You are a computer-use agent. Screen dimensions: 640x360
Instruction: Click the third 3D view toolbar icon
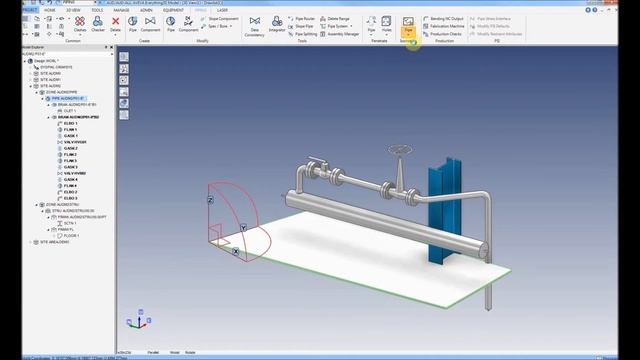click(124, 80)
